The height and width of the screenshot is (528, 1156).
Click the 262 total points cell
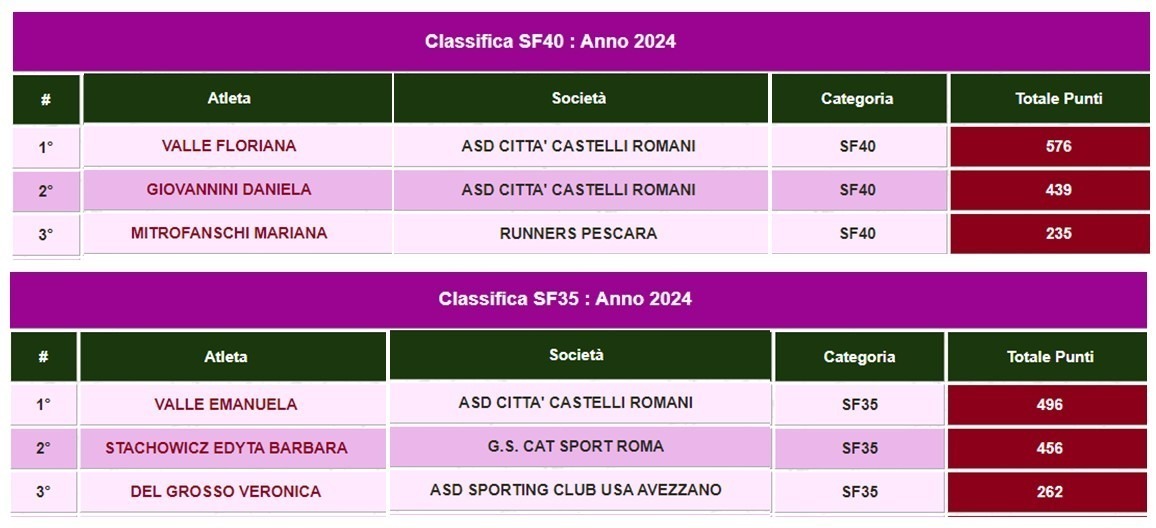(x=1048, y=491)
